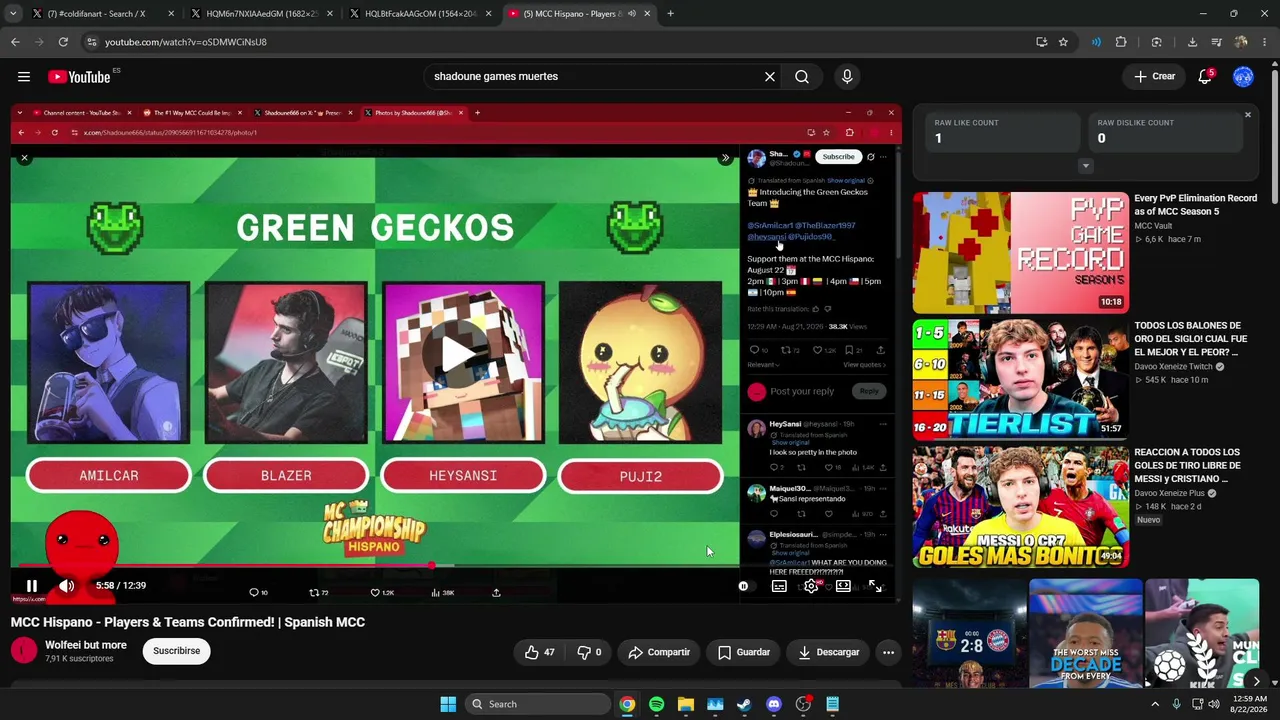This screenshot has height=720, width=1280.
Task: Open media controls in the Chrome toolbar
Action: click(x=1216, y=42)
